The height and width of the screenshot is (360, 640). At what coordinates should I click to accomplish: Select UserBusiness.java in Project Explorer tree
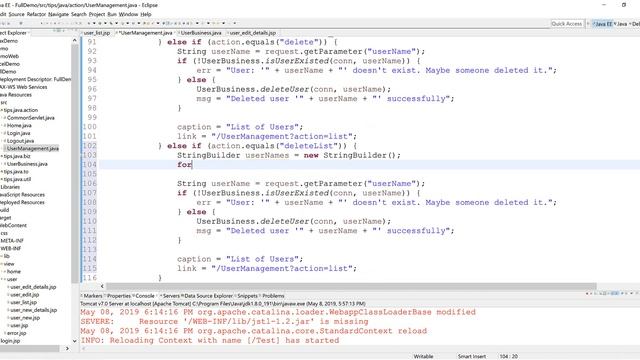[27, 164]
